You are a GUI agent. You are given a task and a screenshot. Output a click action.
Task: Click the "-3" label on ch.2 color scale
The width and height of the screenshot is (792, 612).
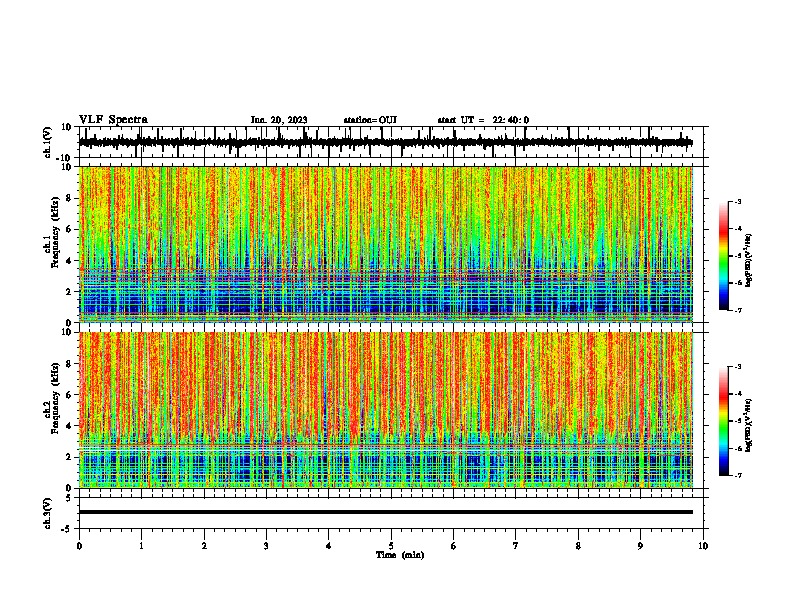737,367
